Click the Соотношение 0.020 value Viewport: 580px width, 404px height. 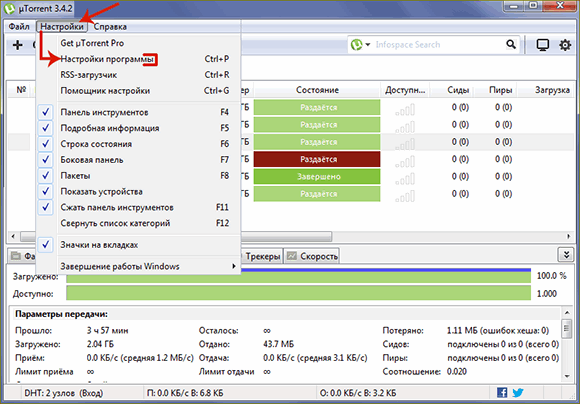pyautogui.click(x=456, y=371)
